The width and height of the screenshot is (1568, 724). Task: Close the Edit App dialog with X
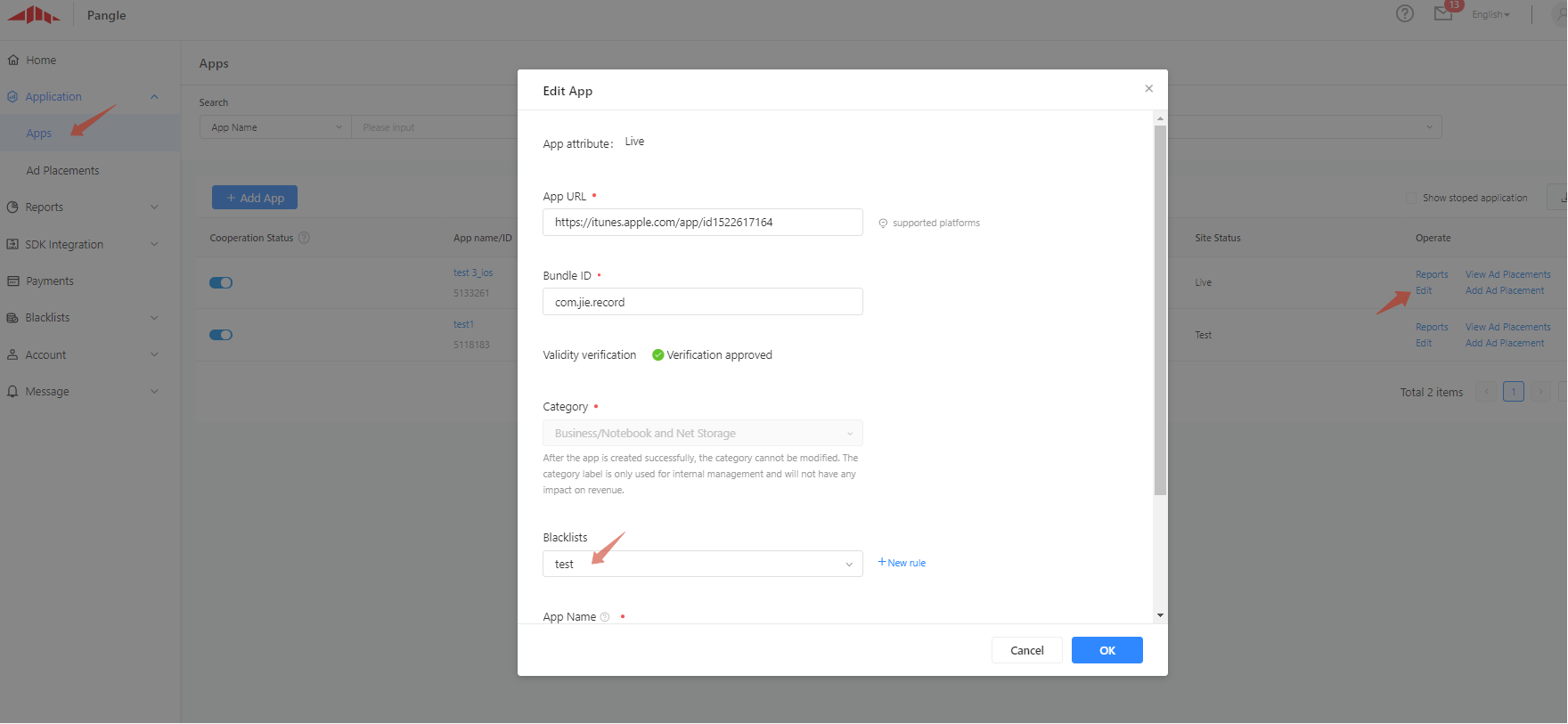tap(1148, 88)
